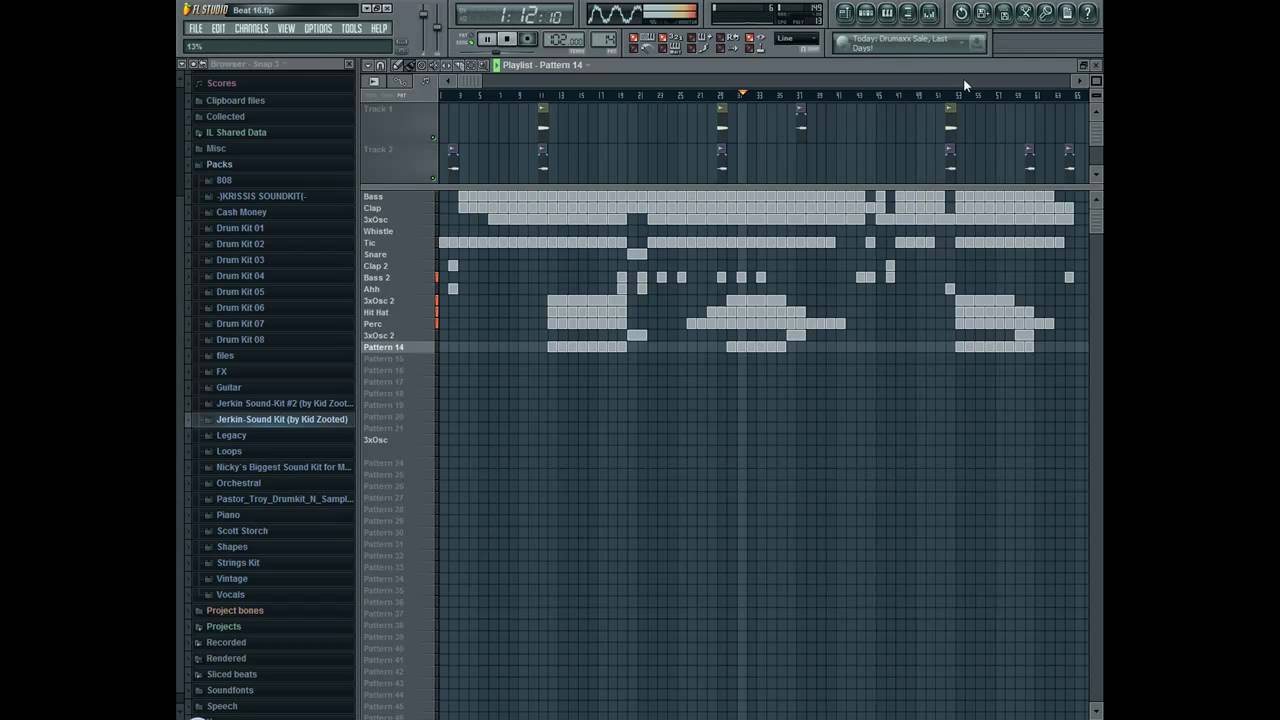Open the playlist options menu arrow

point(368,65)
